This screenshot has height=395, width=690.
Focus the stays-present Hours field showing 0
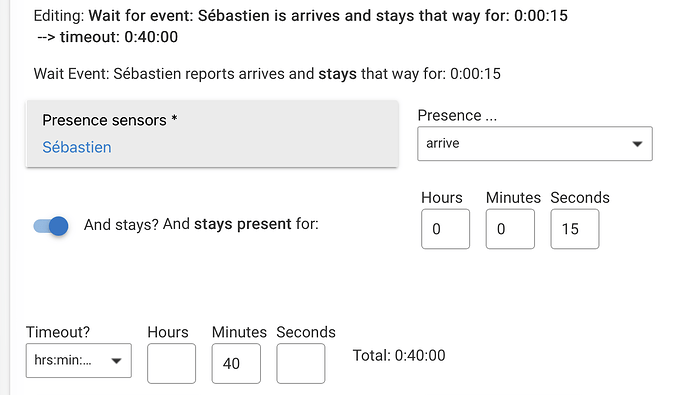(445, 229)
